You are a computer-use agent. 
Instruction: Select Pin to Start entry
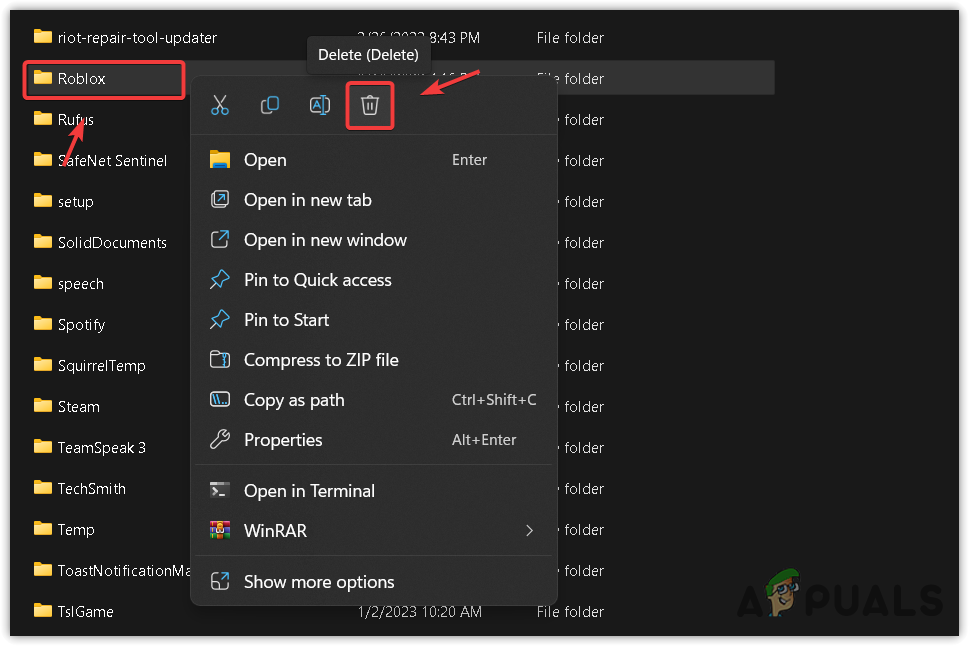pyautogui.click(x=286, y=320)
